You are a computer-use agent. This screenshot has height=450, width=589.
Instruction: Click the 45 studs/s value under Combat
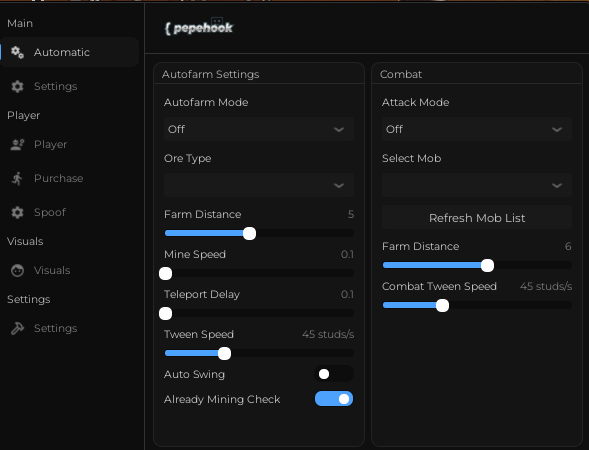[x=546, y=287]
